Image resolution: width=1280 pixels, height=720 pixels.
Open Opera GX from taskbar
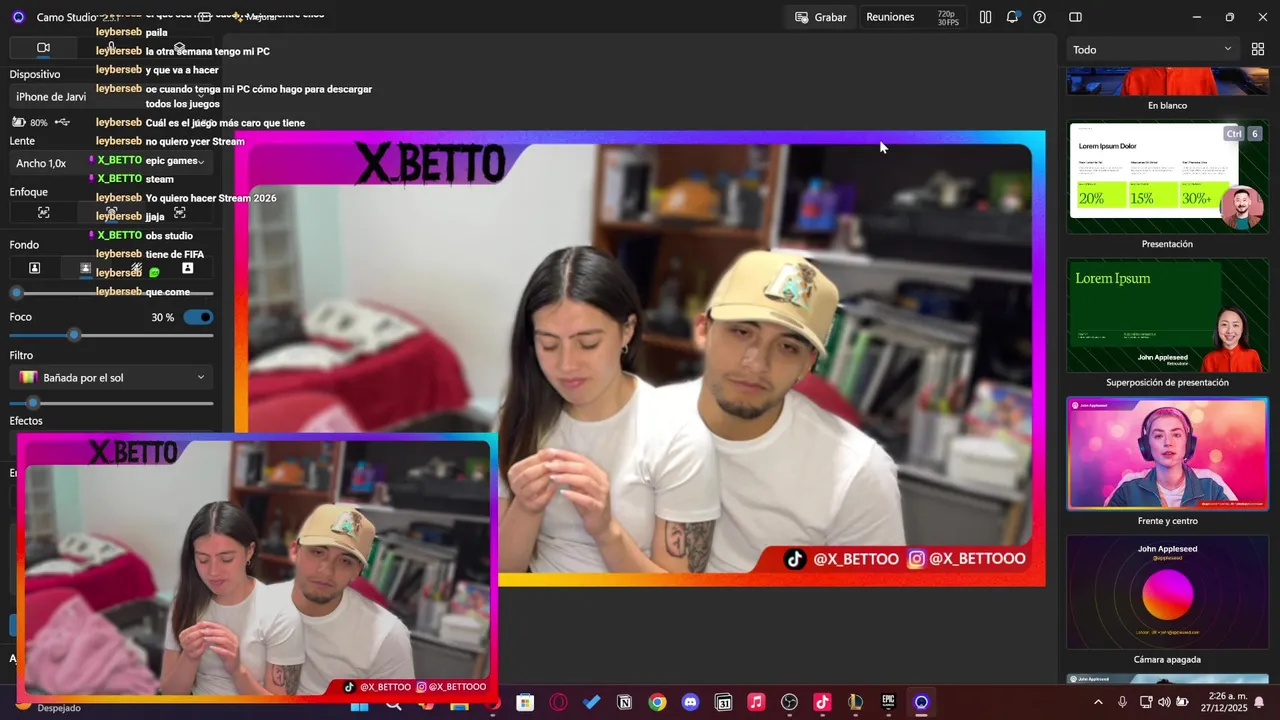[x=558, y=703]
